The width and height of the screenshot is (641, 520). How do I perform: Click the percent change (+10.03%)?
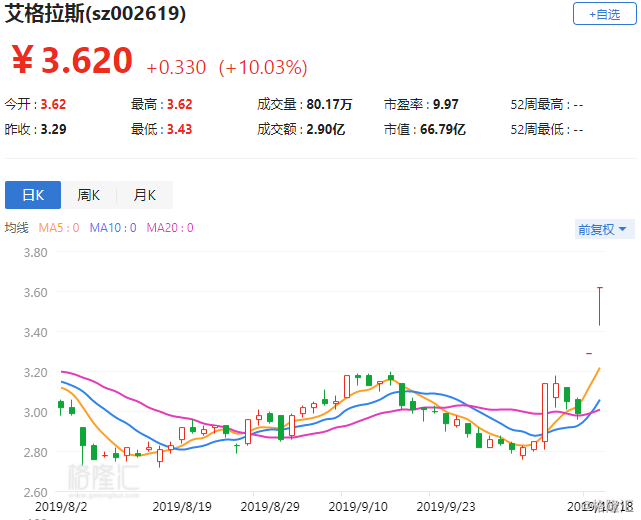pos(263,67)
